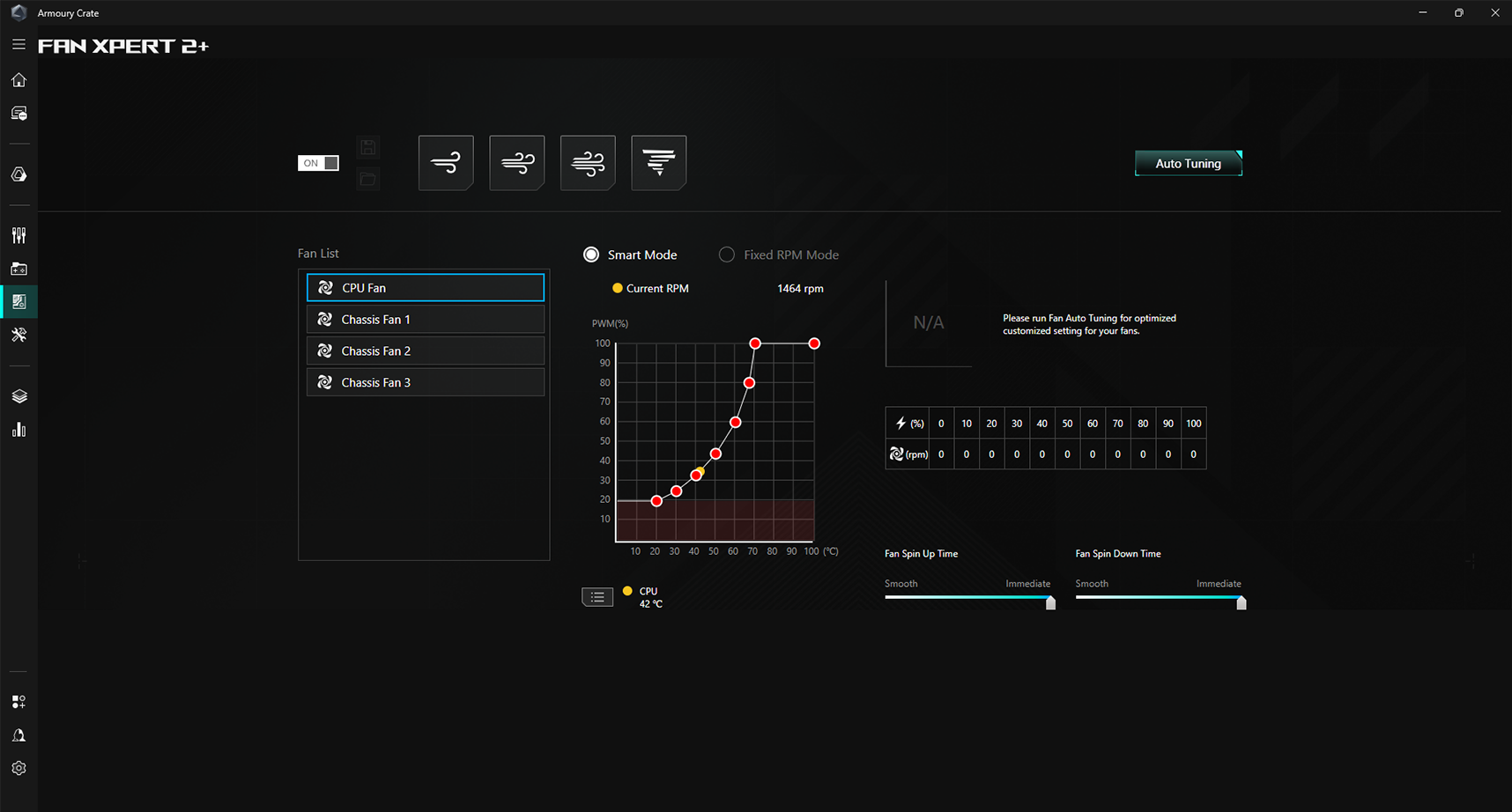Open the notifications bell icon
The image size is (1512, 812).
click(19, 735)
